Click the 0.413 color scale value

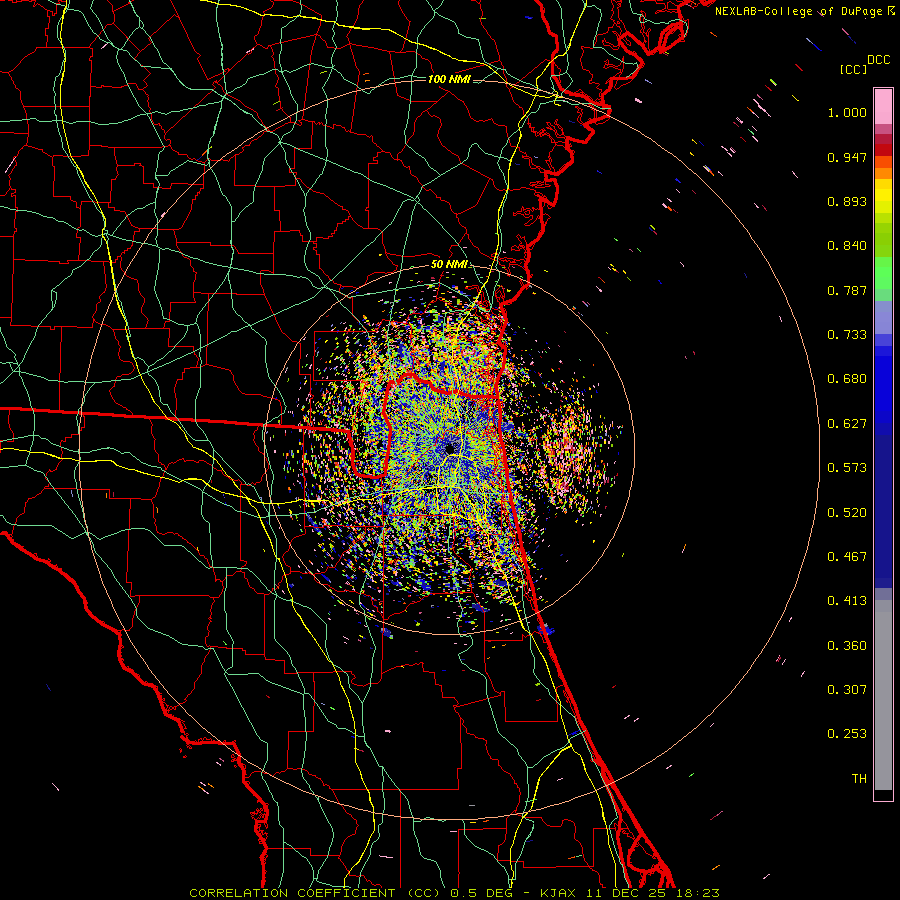click(x=847, y=601)
